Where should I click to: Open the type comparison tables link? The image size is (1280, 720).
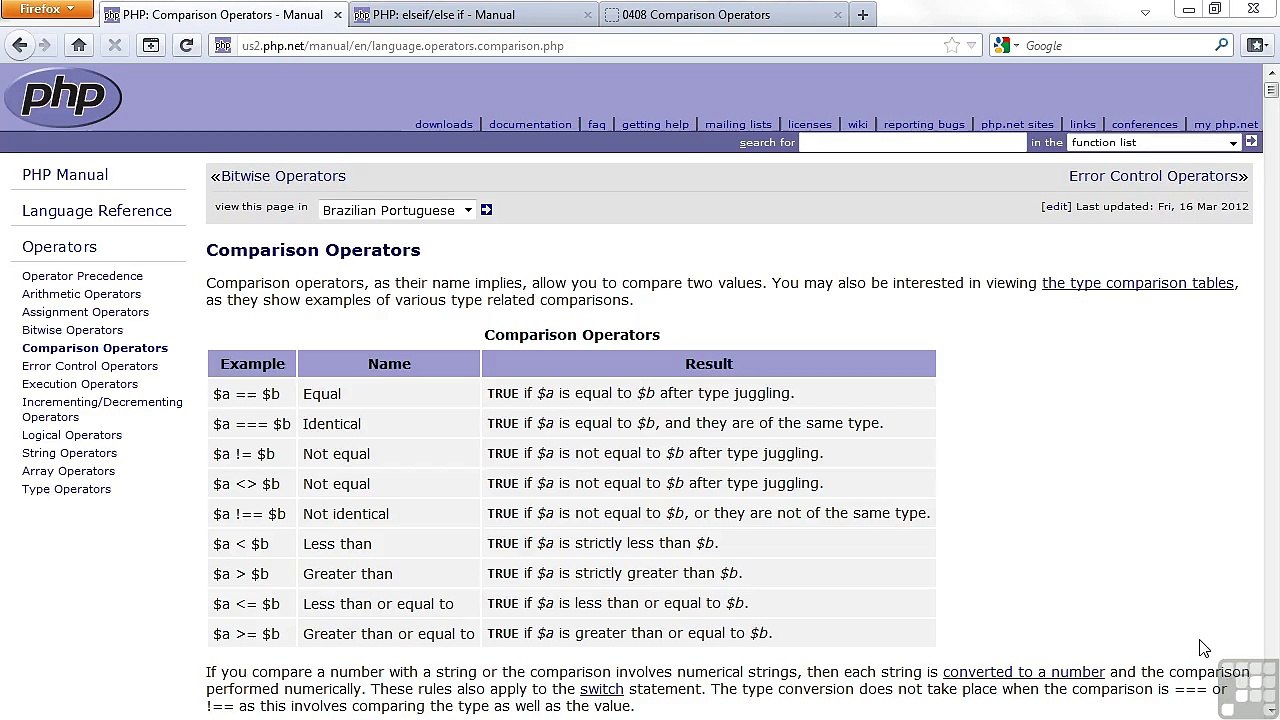pos(1138,283)
